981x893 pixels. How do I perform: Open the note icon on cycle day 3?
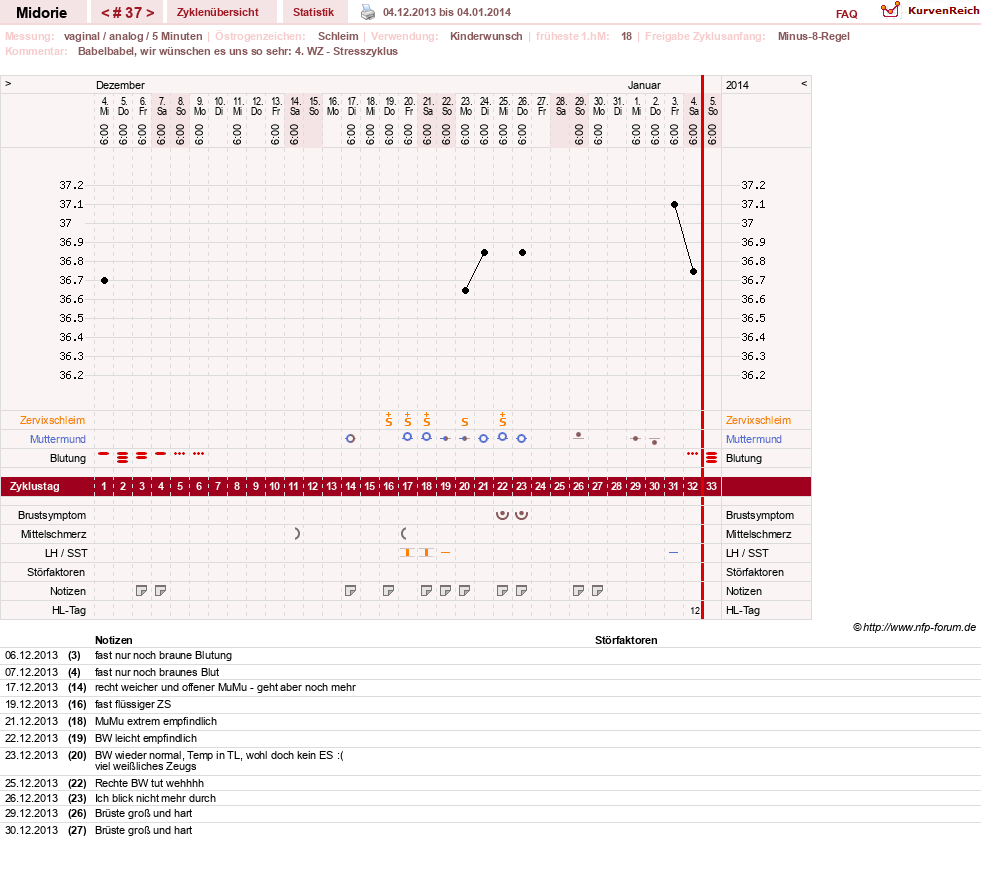tap(141, 591)
